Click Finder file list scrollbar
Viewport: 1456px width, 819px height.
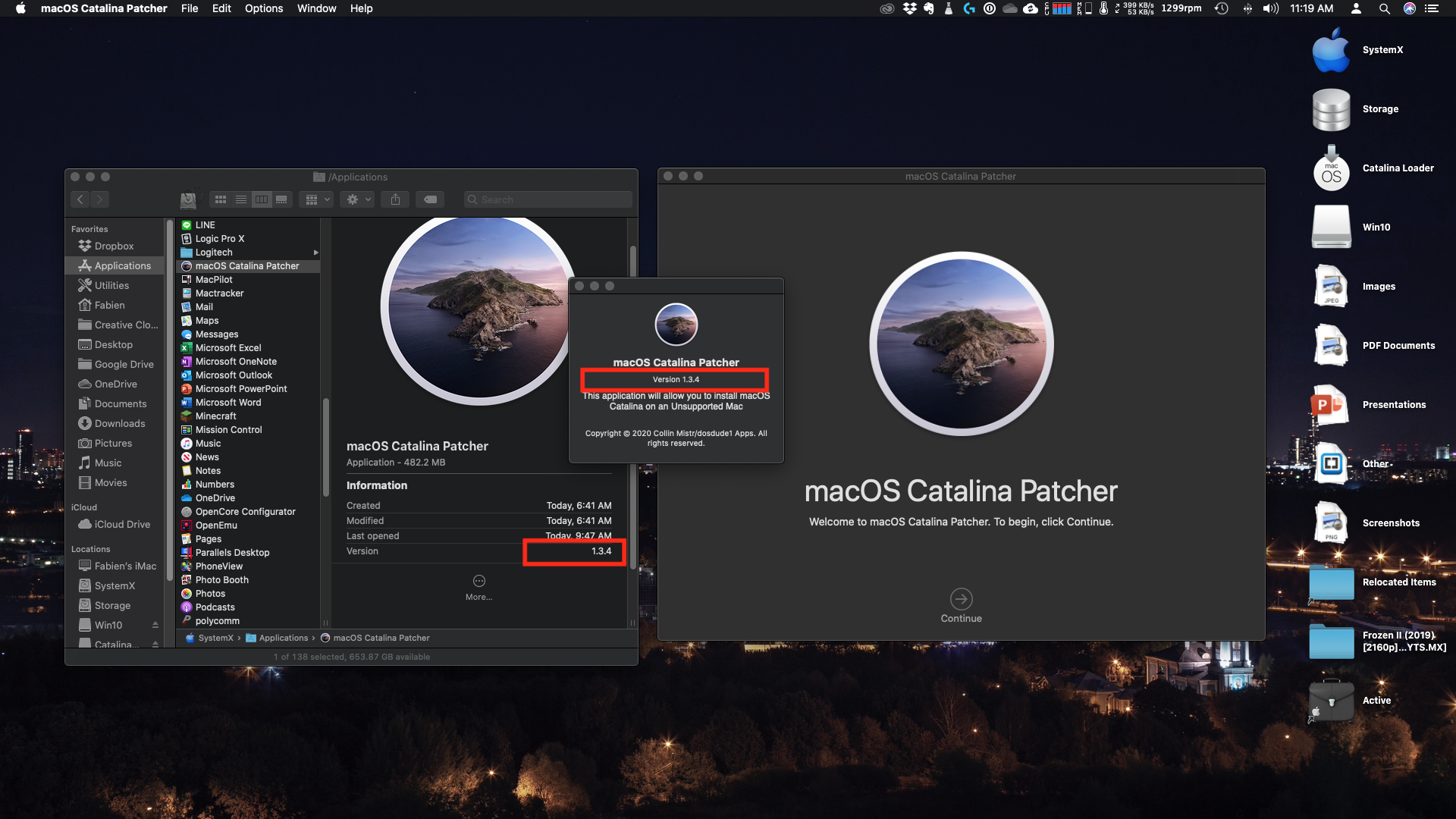point(325,447)
